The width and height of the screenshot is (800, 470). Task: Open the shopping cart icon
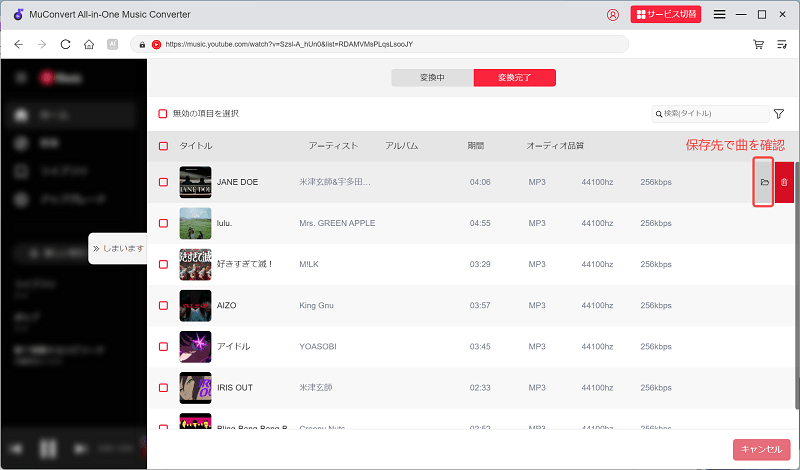(759, 44)
